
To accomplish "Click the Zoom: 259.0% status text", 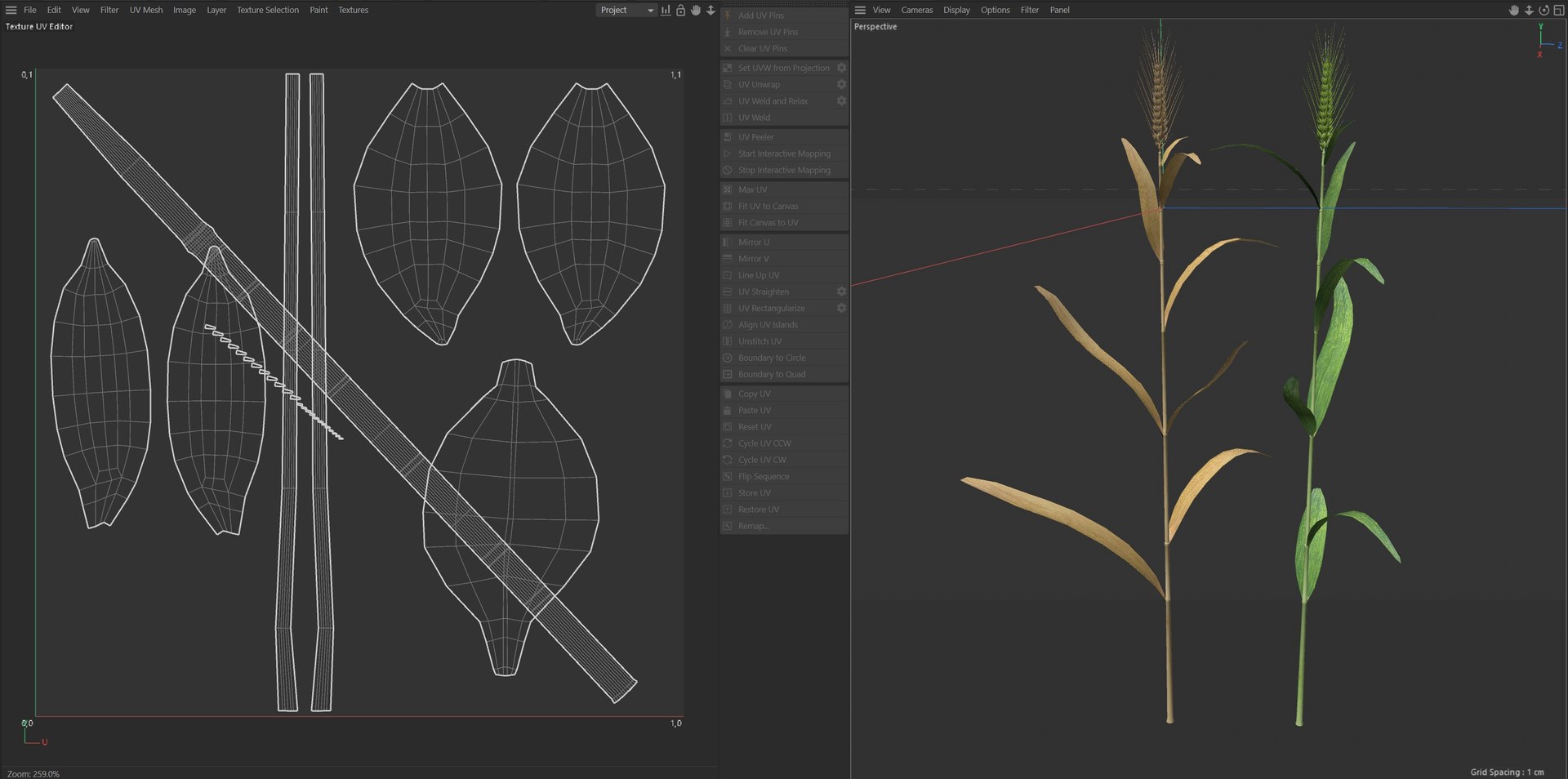I will (33, 773).
